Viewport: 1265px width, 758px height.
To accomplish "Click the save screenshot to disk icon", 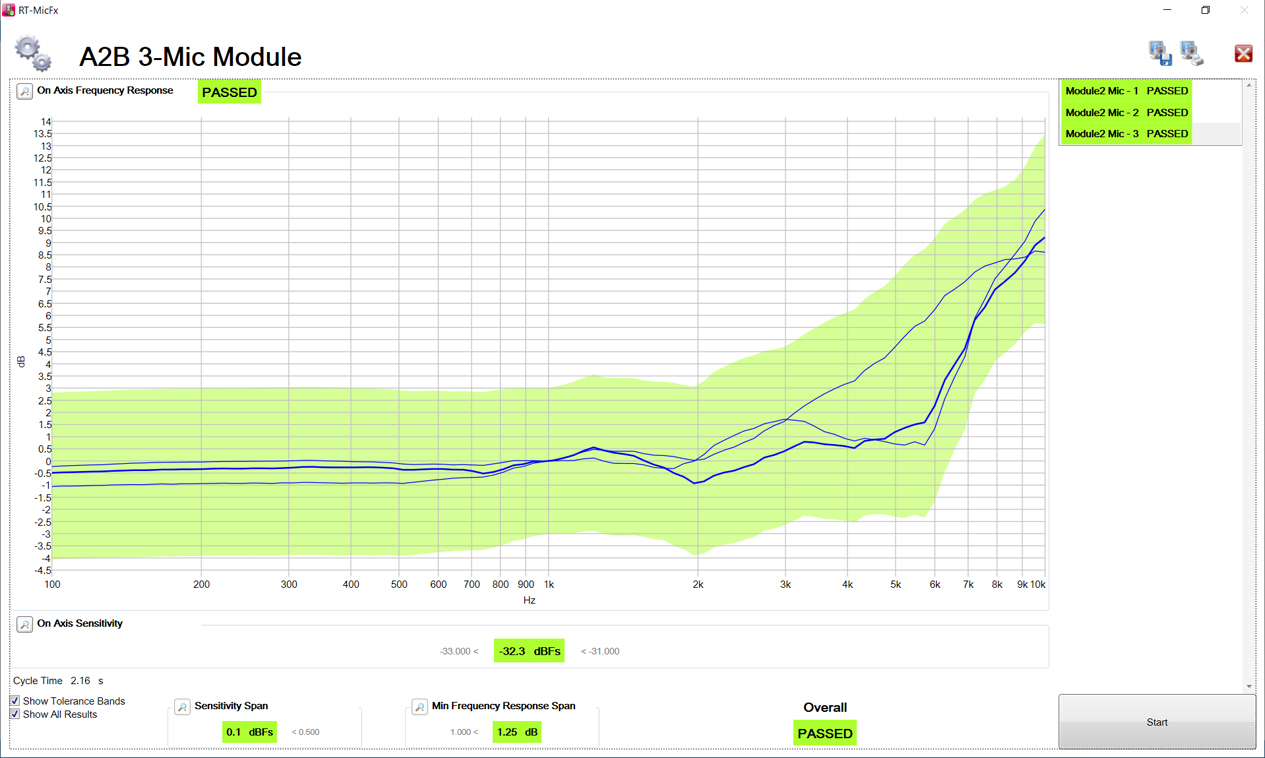I will [1160, 53].
